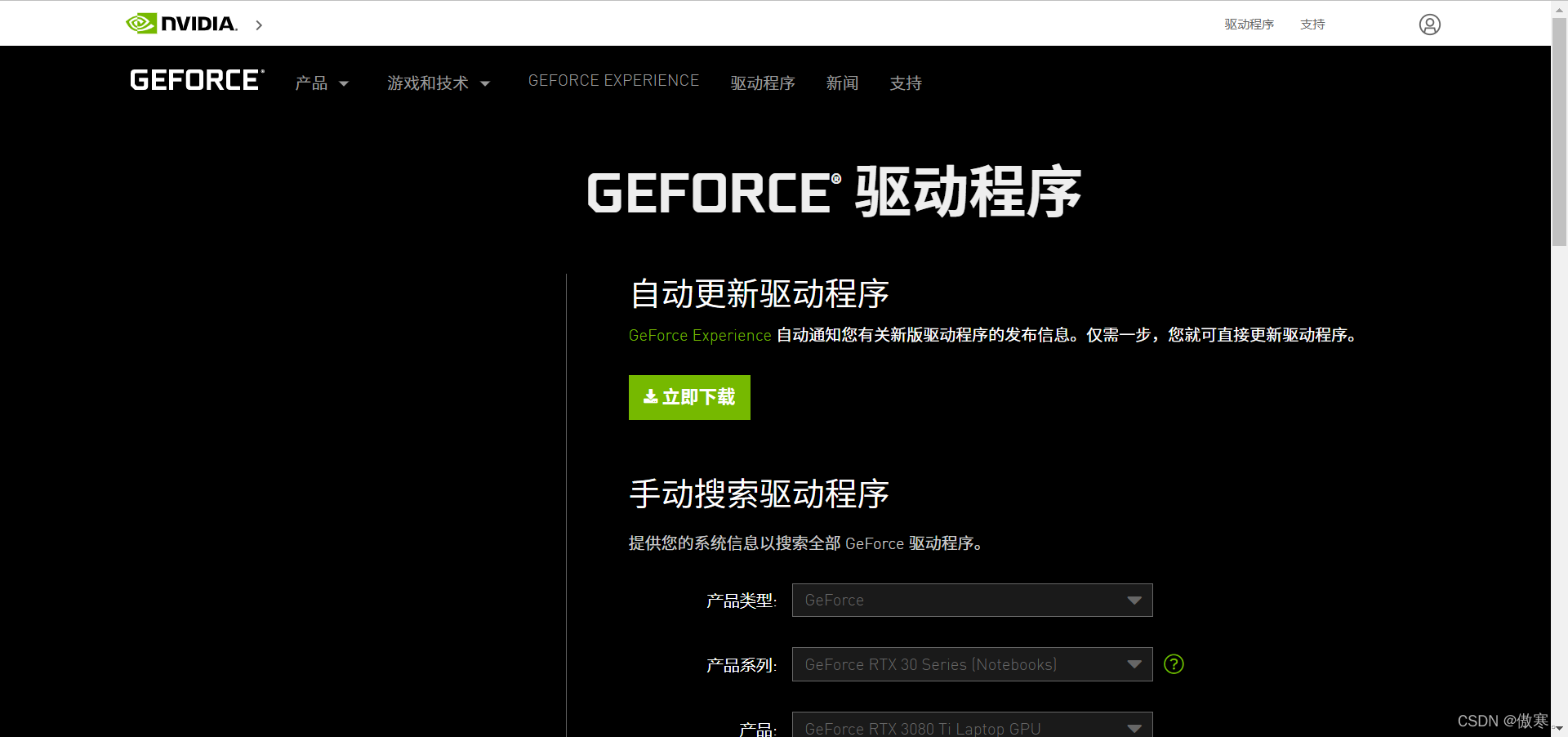Click the scrollbar down arrow

point(1559,728)
